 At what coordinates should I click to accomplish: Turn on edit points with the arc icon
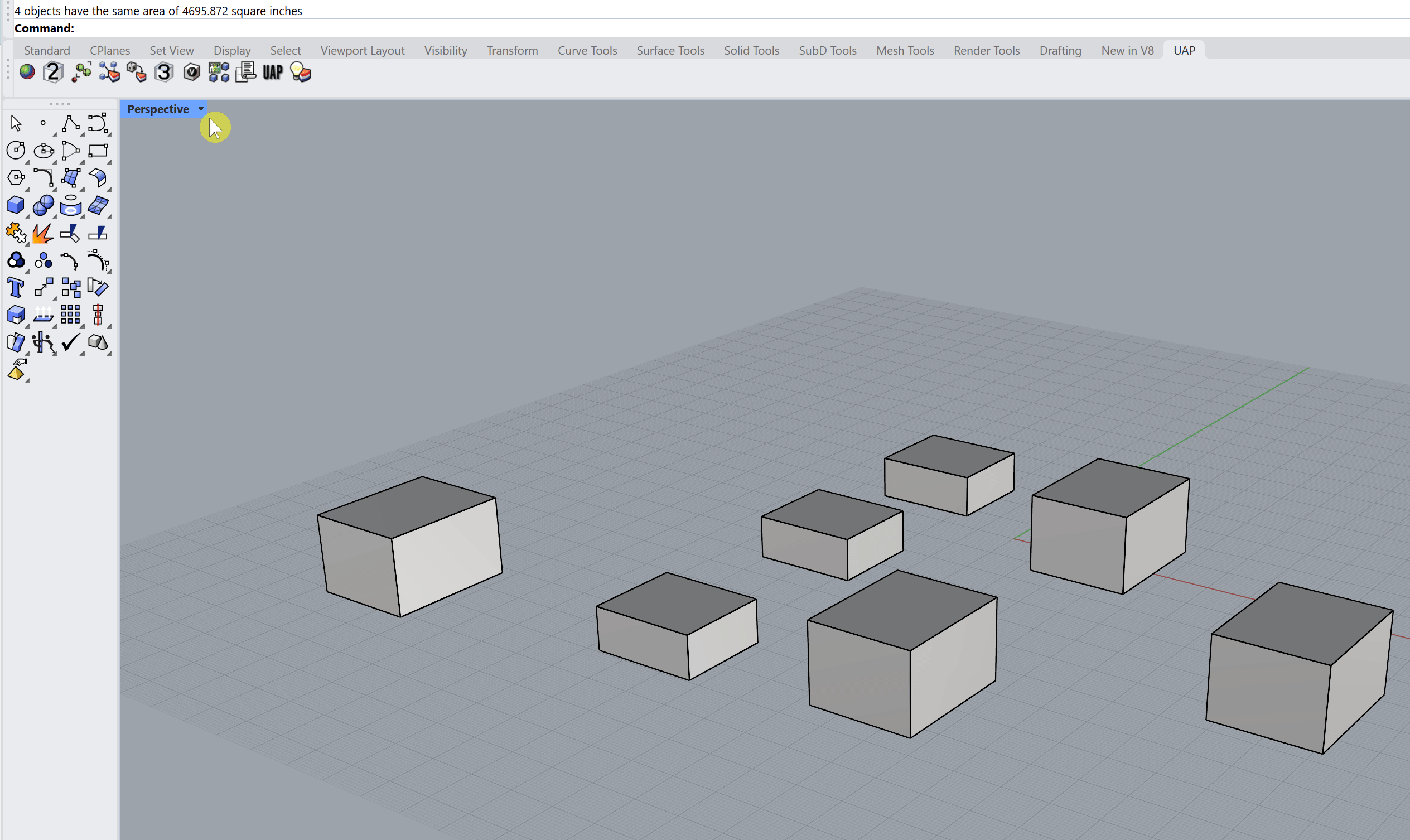point(70,260)
